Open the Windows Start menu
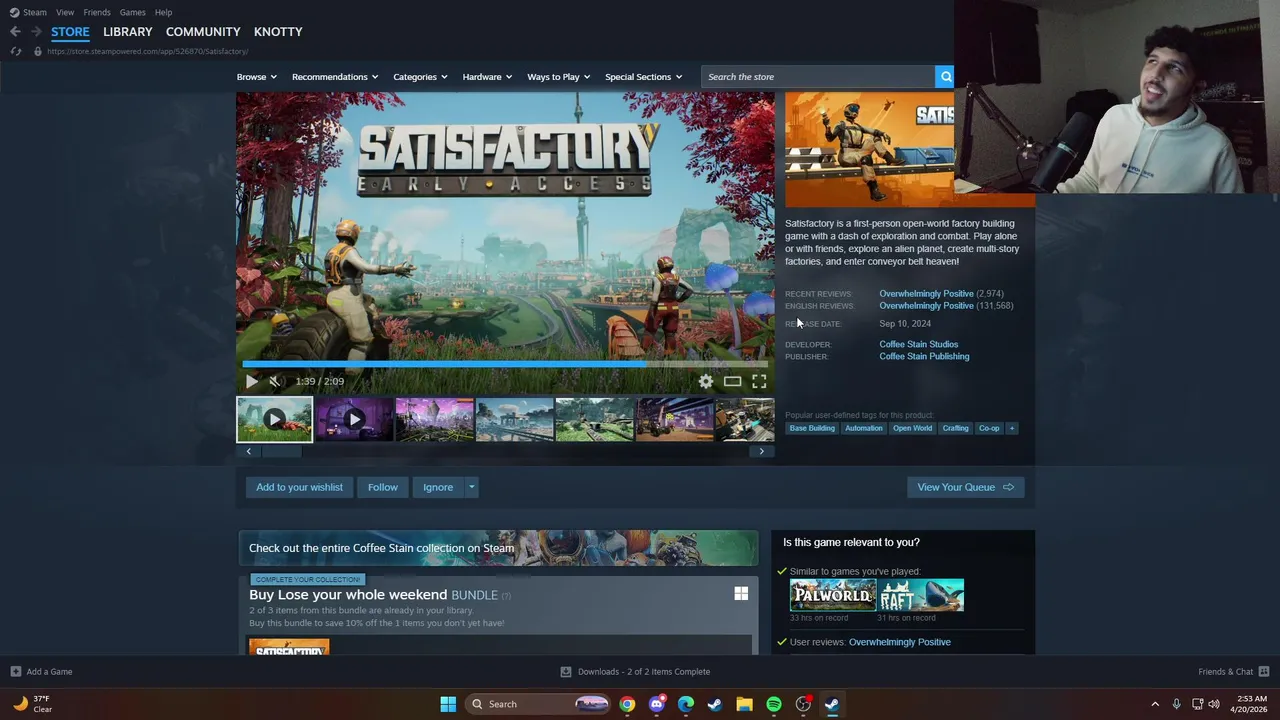The image size is (1280, 720). 448,704
